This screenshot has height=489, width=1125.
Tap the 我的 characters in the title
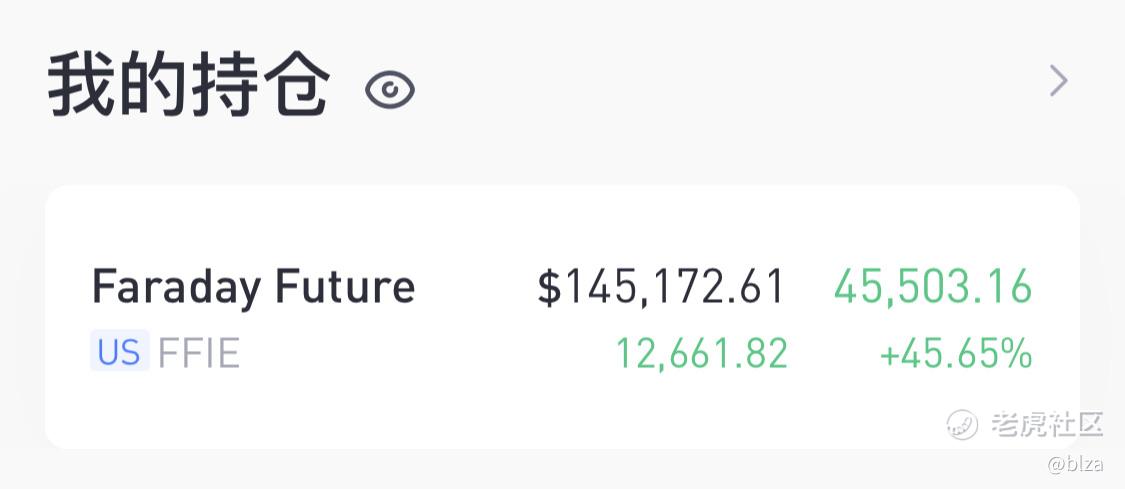coord(118,85)
